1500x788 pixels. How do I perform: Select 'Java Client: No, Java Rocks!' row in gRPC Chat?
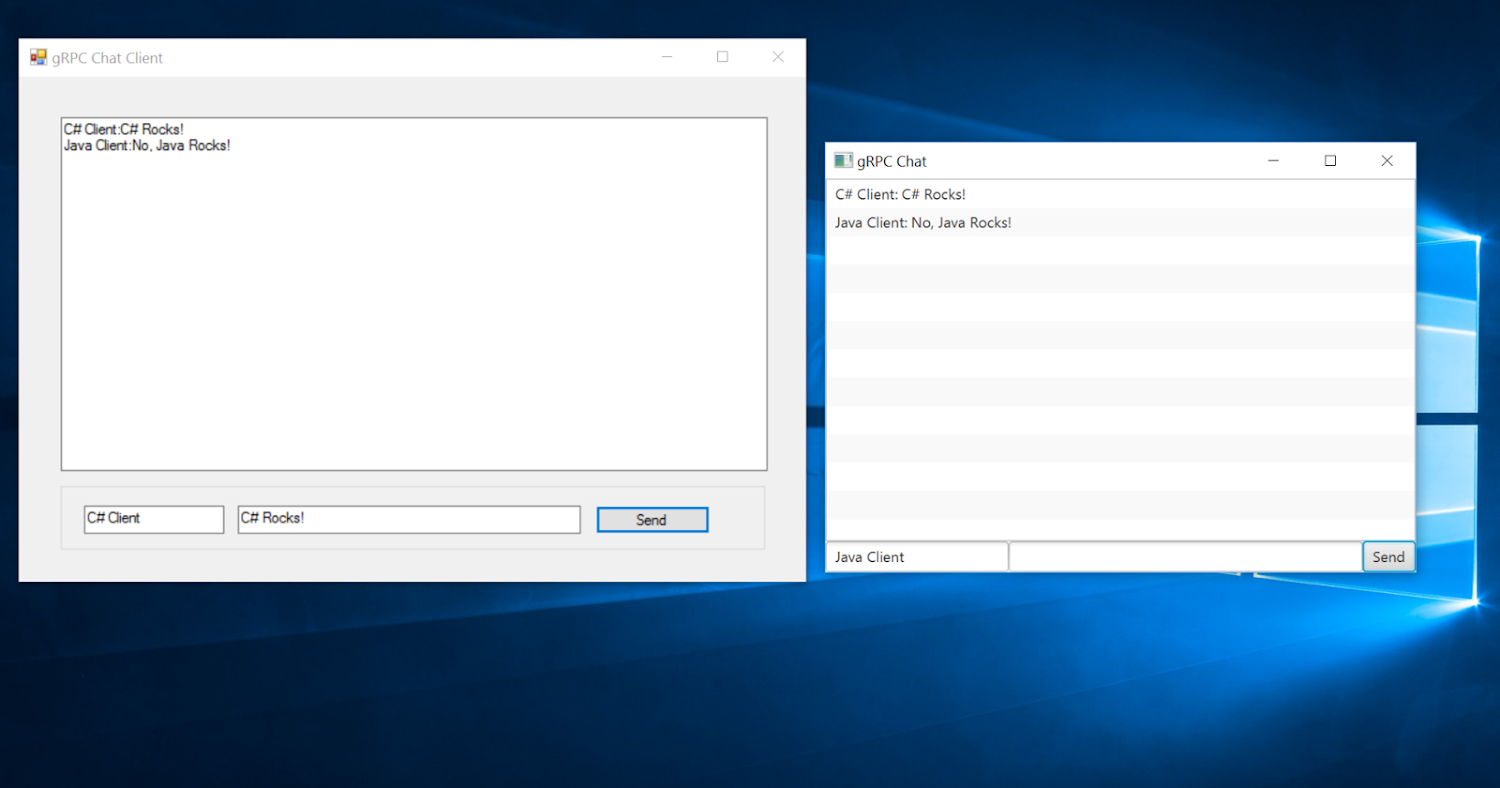pos(1120,222)
